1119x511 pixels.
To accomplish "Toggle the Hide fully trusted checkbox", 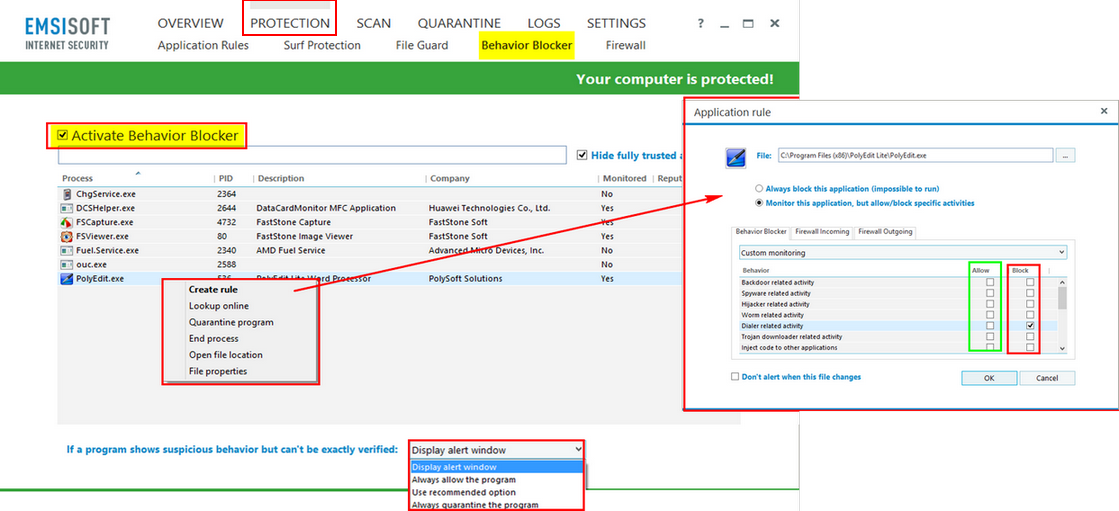I will click(582, 154).
